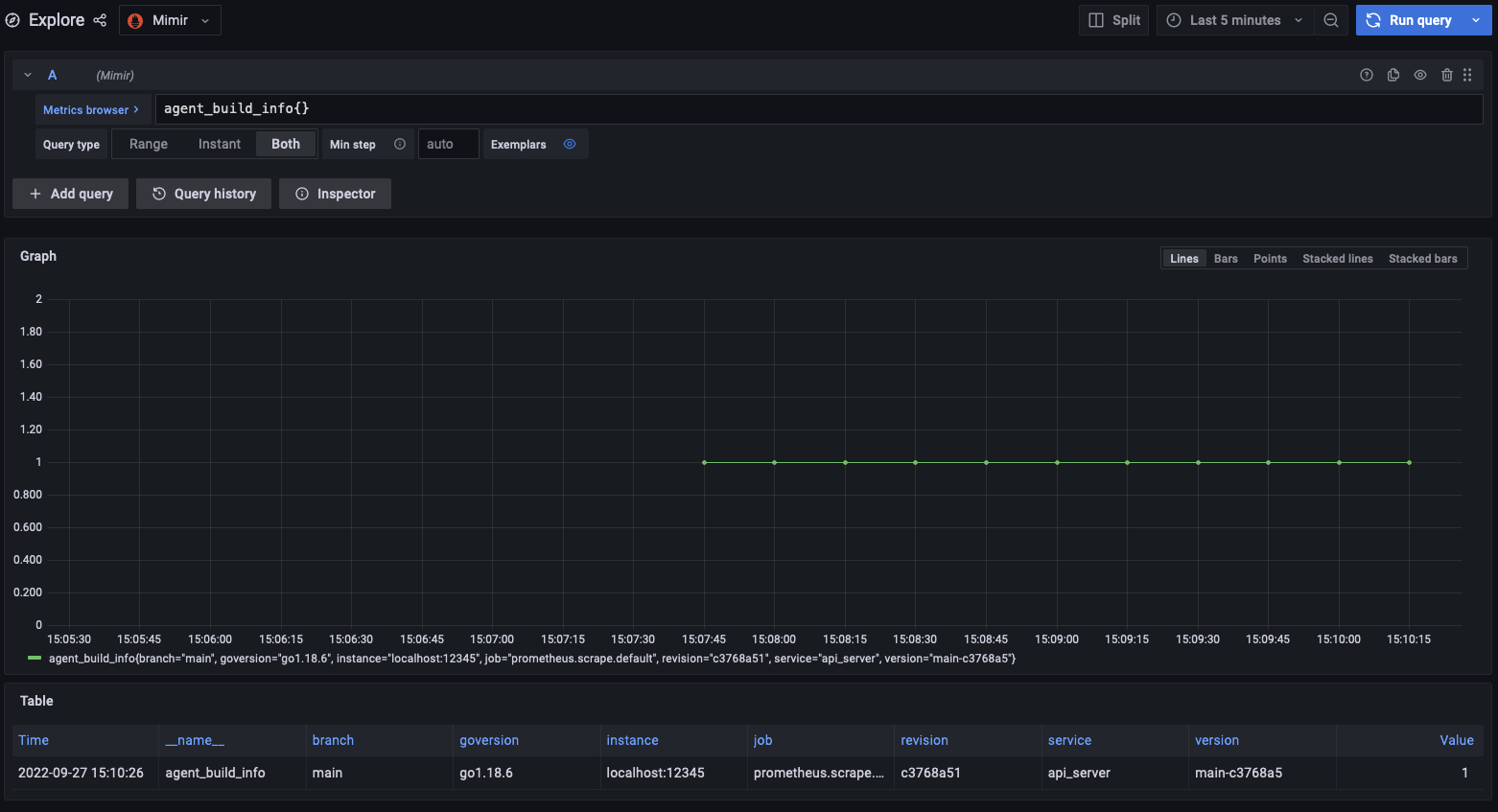1498x812 pixels.
Task: Open the Mimir data source picker
Action: point(170,19)
